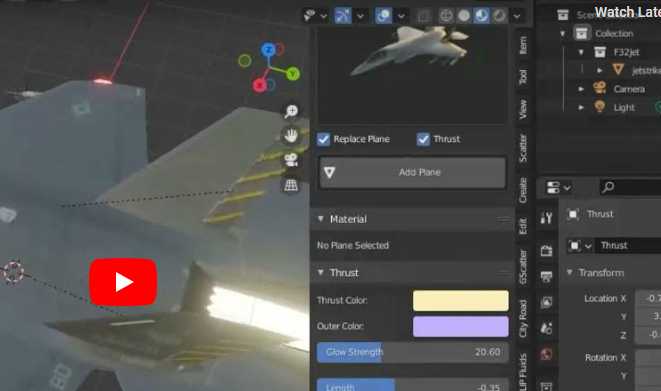This screenshot has width=661, height=391.
Task: Open the object visibility dropdown in header
Action: click(314, 16)
